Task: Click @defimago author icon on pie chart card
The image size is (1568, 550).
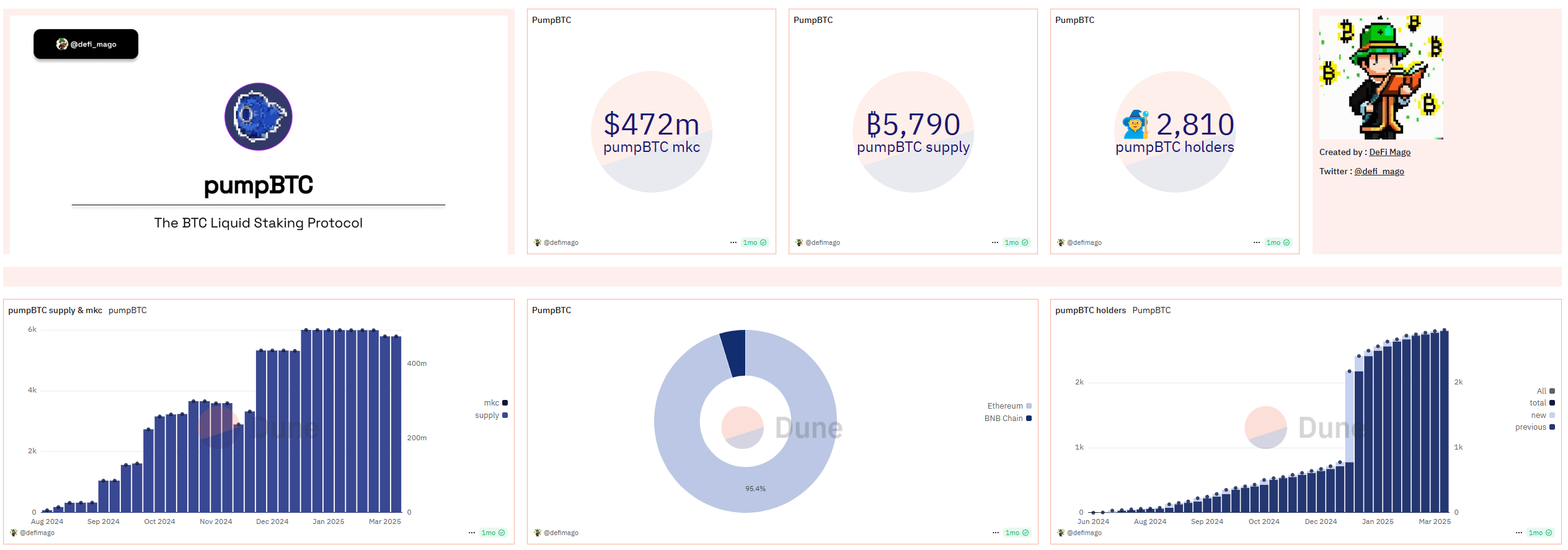Action: pyautogui.click(x=538, y=533)
